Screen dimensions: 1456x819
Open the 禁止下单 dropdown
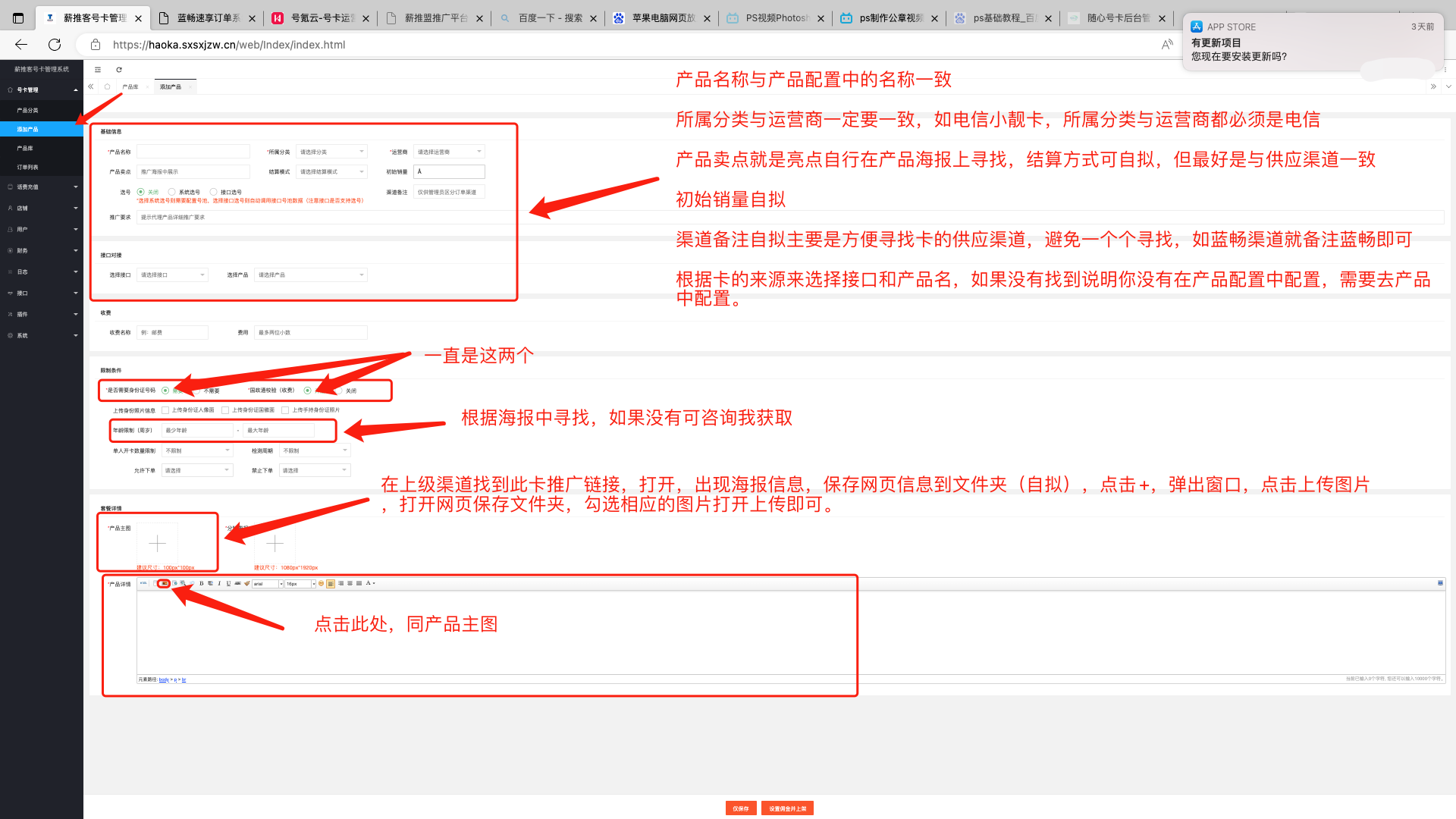(x=315, y=470)
